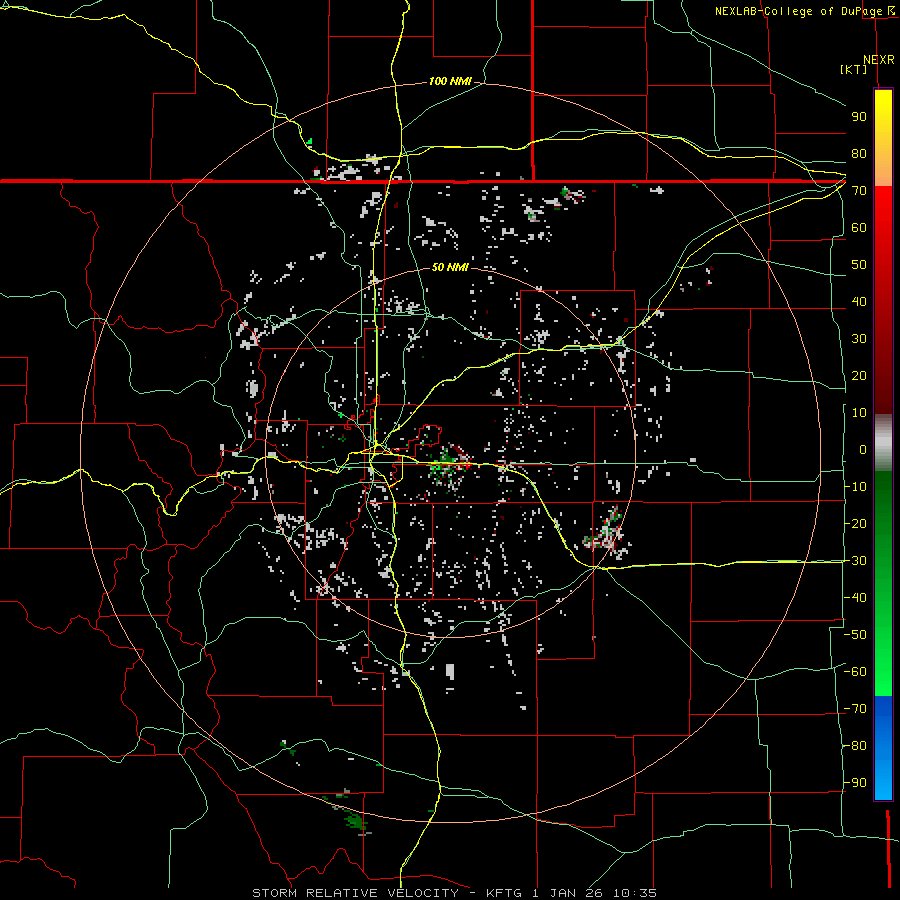Image resolution: width=900 pixels, height=900 pixels.
Task: Click the positive 30 knot scale label
Action: tap(859, 339)
